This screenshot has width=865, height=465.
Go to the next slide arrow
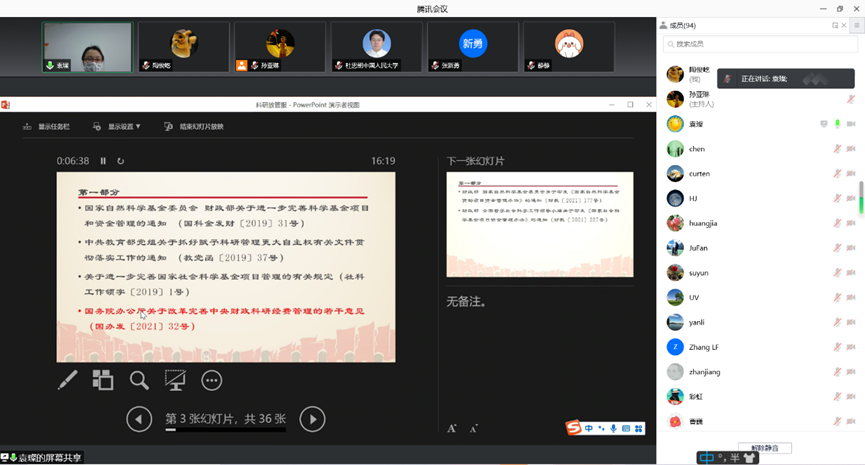(312, 419)
